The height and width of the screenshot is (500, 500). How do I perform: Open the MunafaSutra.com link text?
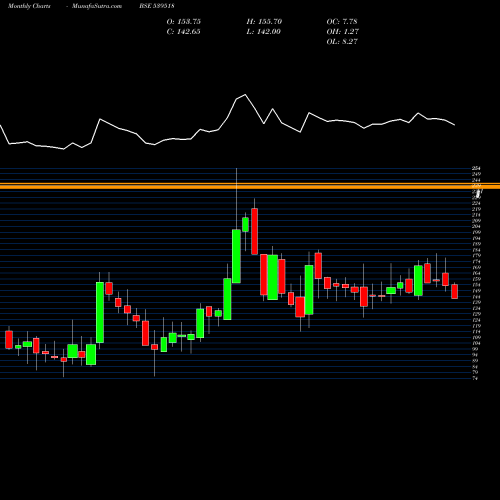tap(97, 6)
